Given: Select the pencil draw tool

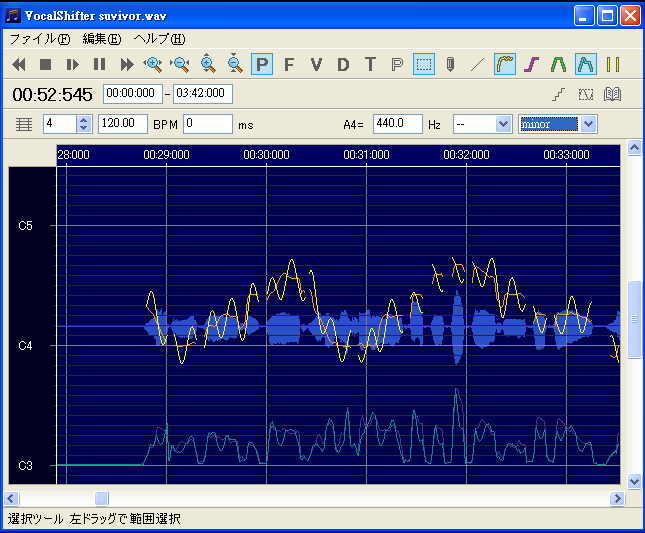Looking at the screenshot, I should tap(450, 65).
